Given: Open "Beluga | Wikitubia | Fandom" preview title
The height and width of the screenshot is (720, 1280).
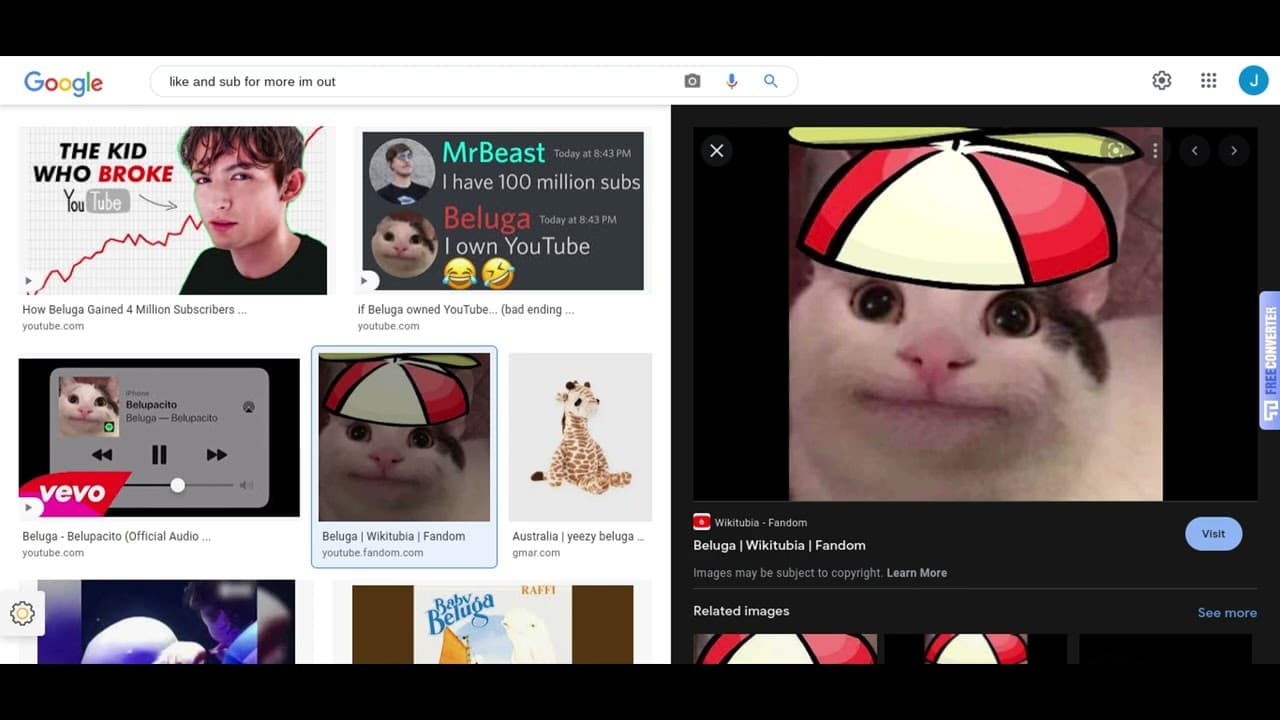Looking at the screenshot, I should [x=779, y=545].
